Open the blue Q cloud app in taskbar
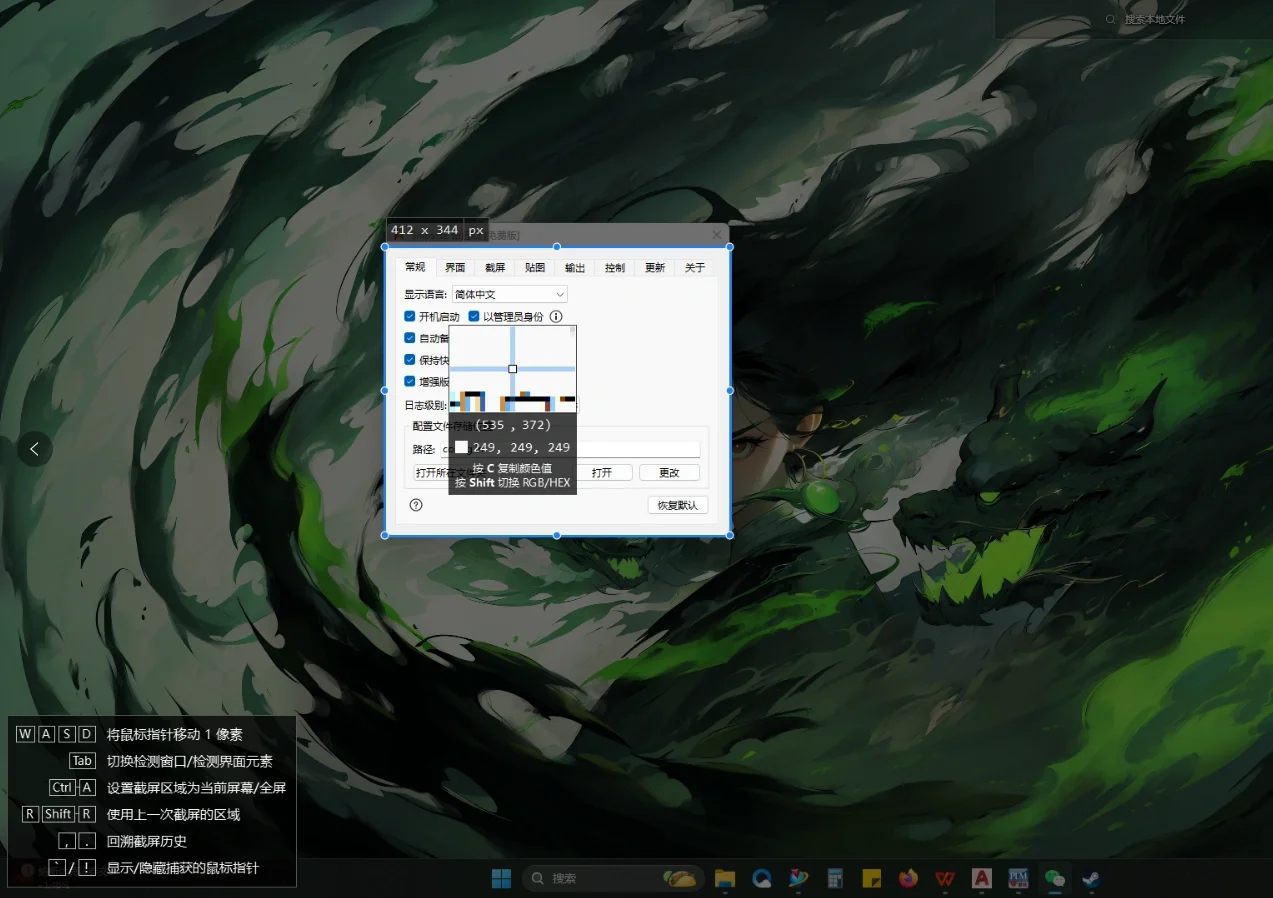The image size is (1273, 898). pos(762,878)
